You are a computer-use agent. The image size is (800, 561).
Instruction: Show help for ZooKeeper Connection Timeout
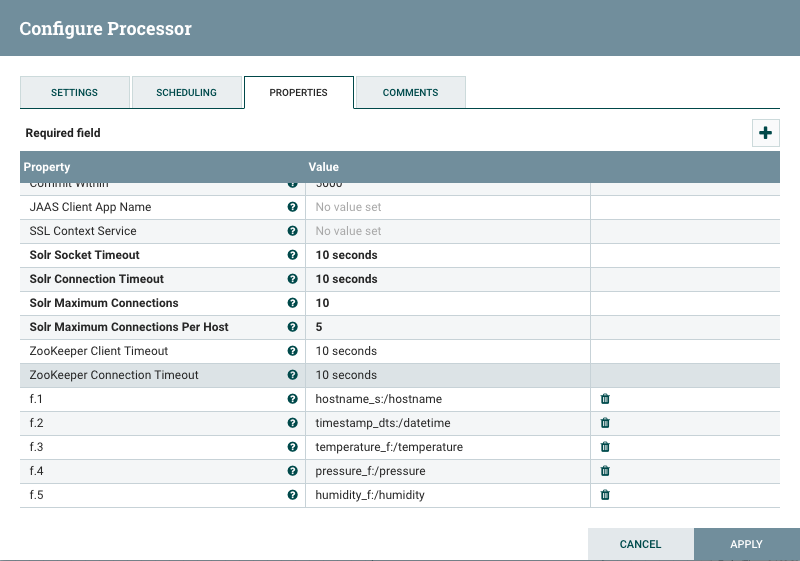[x=292, y=374]
